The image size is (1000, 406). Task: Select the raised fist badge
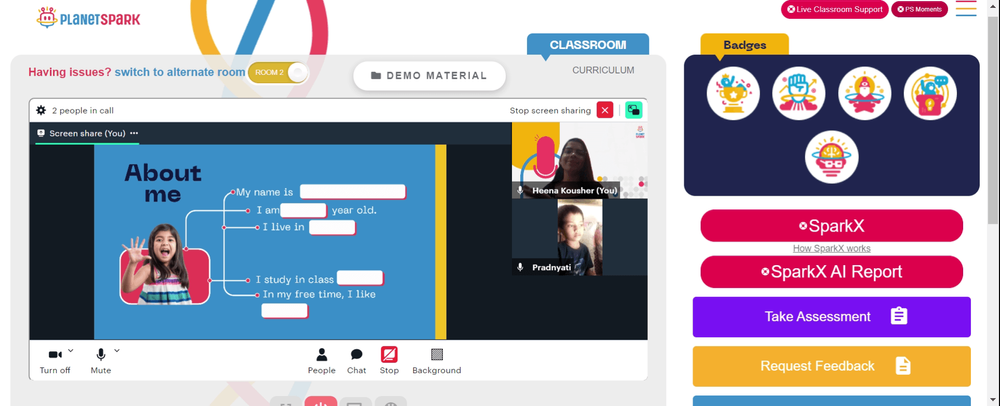click(798, 94)
